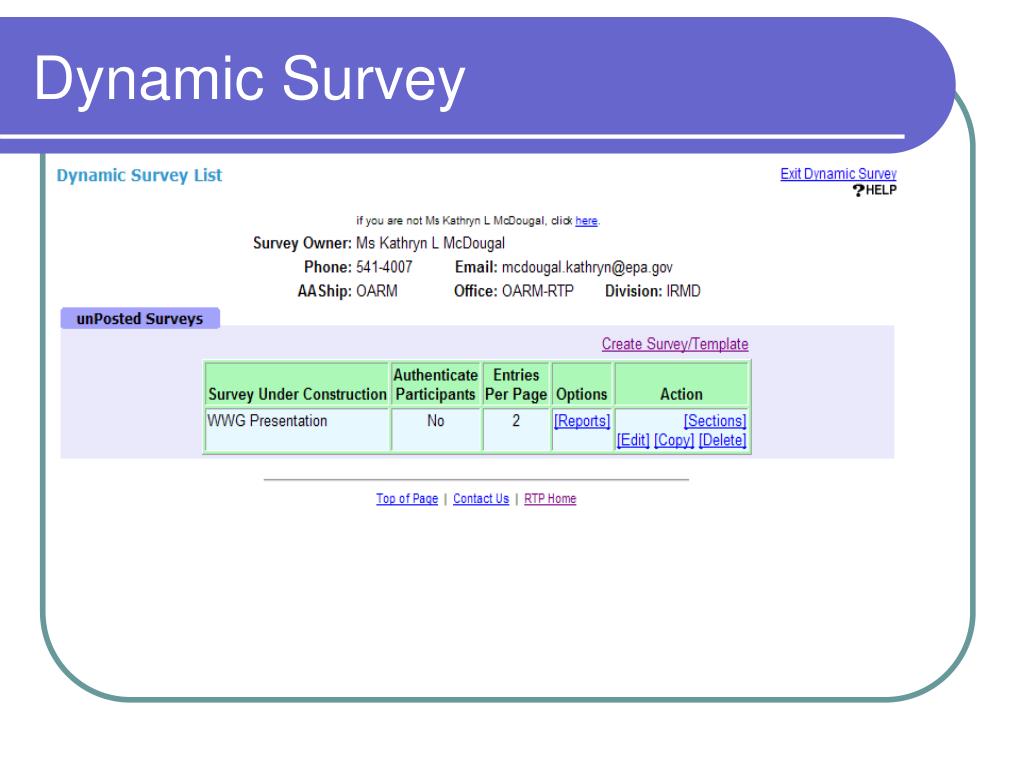Screen dimensions: 1024x768
Task: Click the Survey Owner name Ms Kathryn L McDougal
Action: pos(430,244)
